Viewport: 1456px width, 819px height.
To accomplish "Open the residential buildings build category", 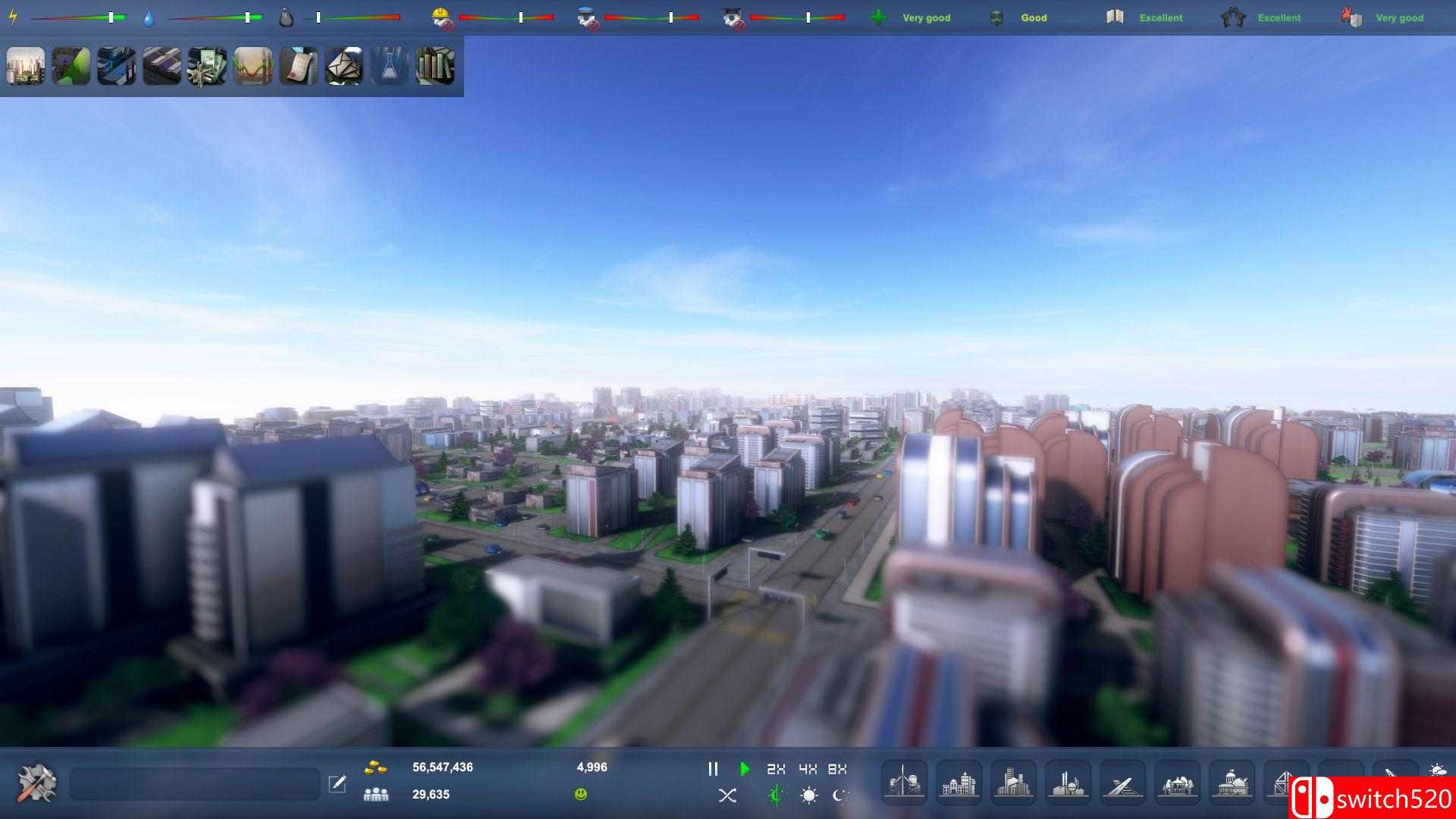I will click(957, 783).
